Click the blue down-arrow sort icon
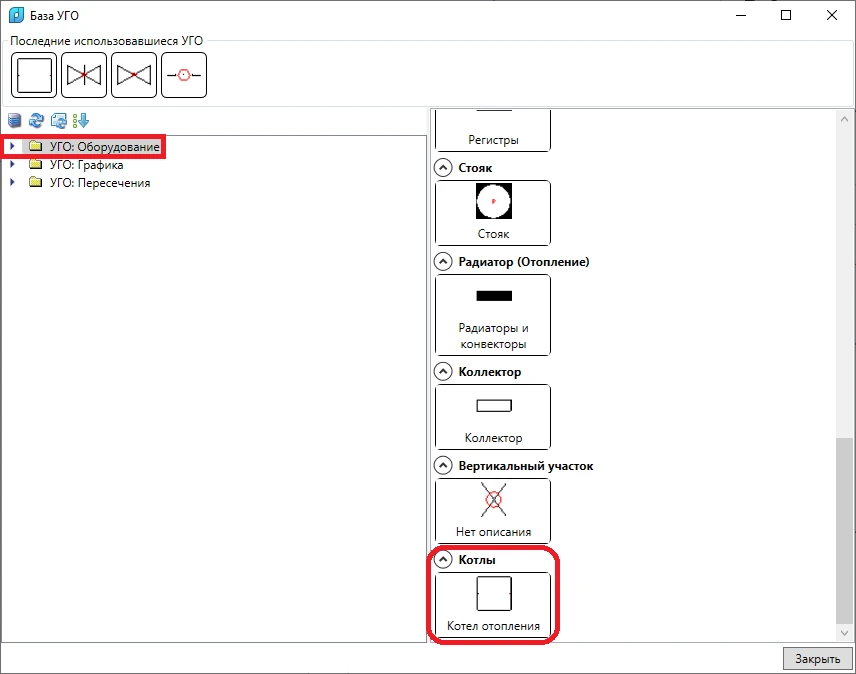The image size is (856, 674). (81, 120)
